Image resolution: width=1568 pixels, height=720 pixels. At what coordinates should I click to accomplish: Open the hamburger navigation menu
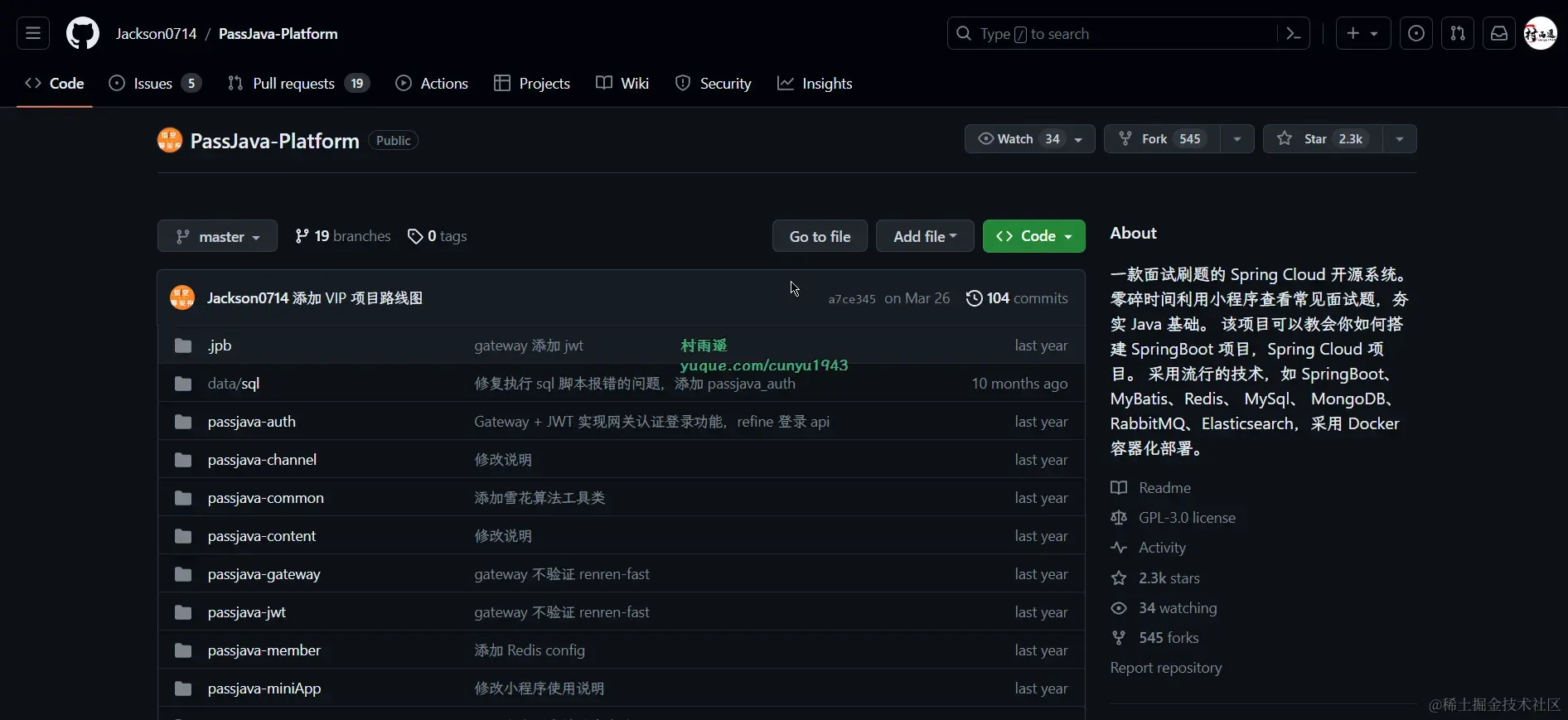[x=33, y=34]
